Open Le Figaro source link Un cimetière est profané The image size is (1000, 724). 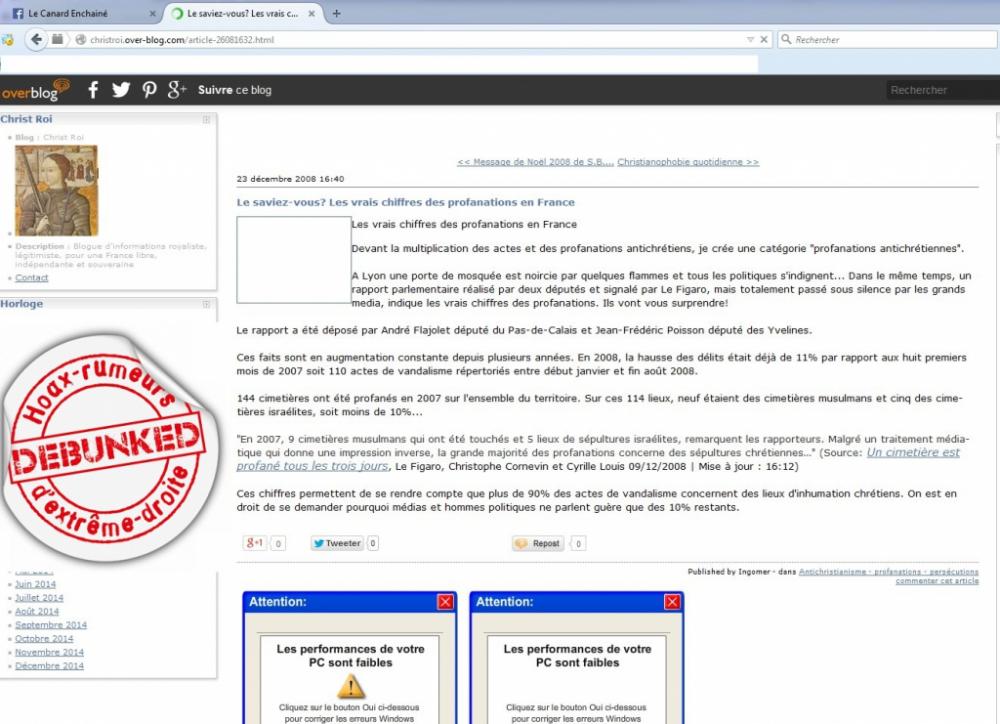(598, 459)
